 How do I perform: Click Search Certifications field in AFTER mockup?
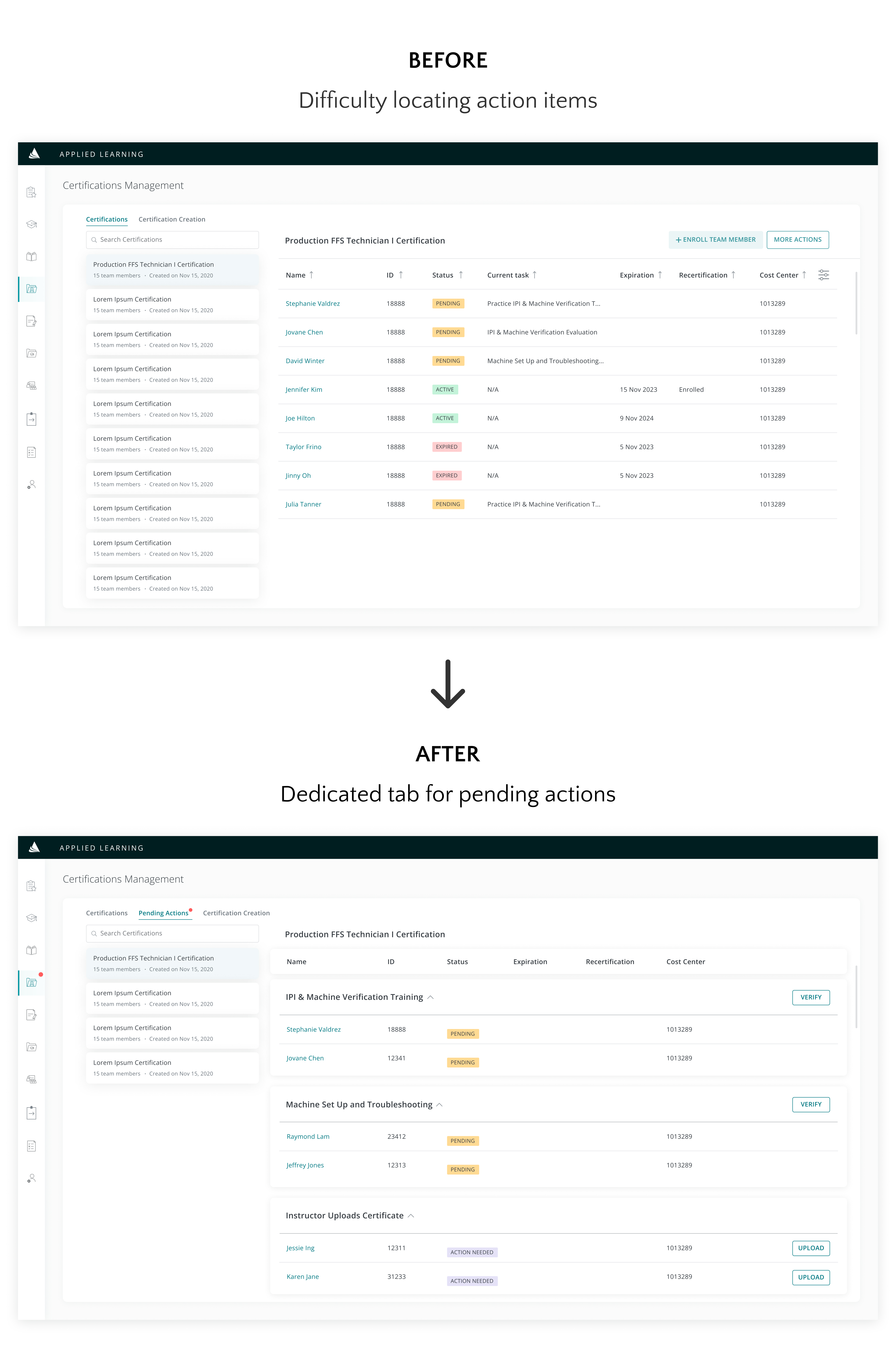(x=172, y=934)
